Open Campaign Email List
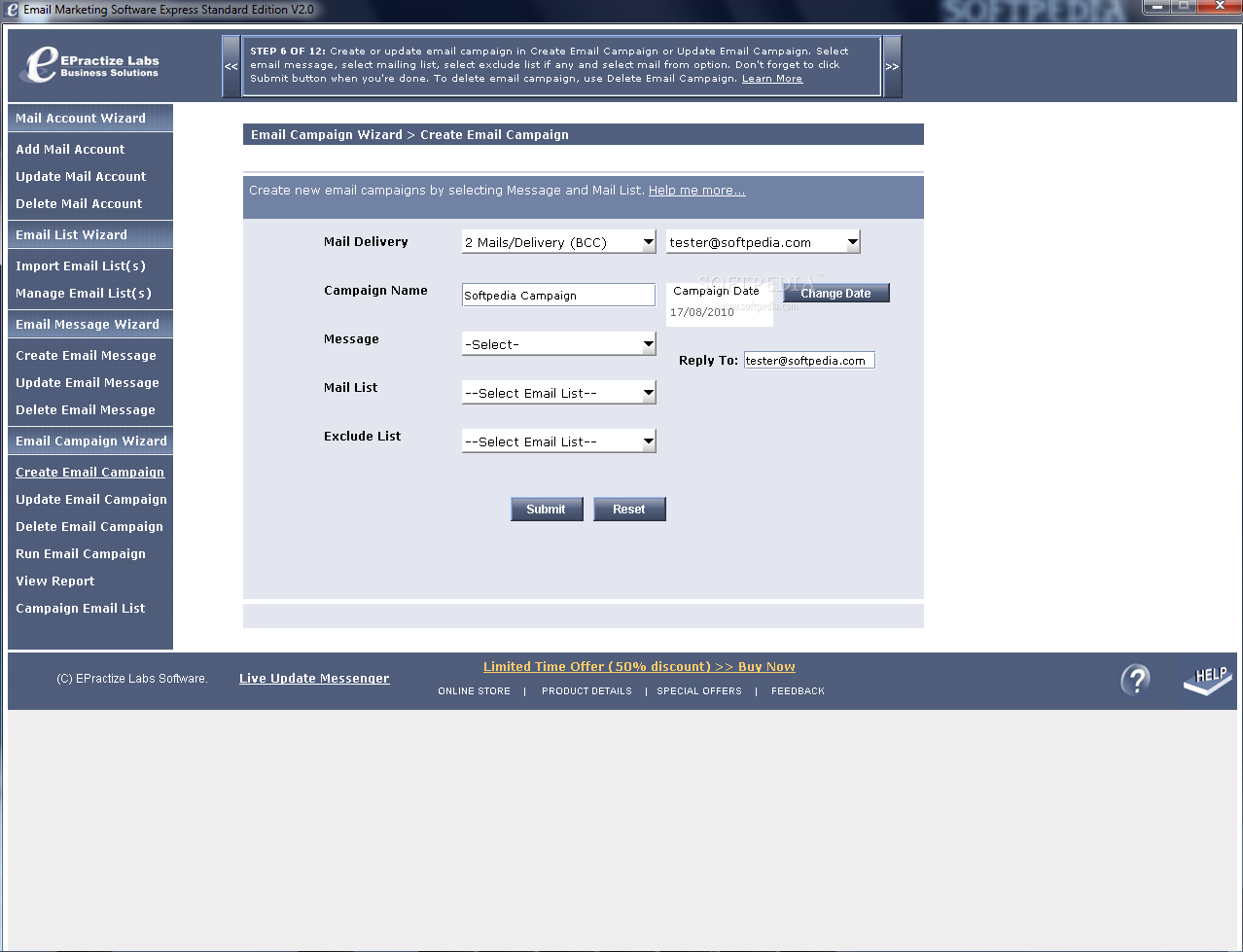1243x952 pixels. click(x=81, y=608)
